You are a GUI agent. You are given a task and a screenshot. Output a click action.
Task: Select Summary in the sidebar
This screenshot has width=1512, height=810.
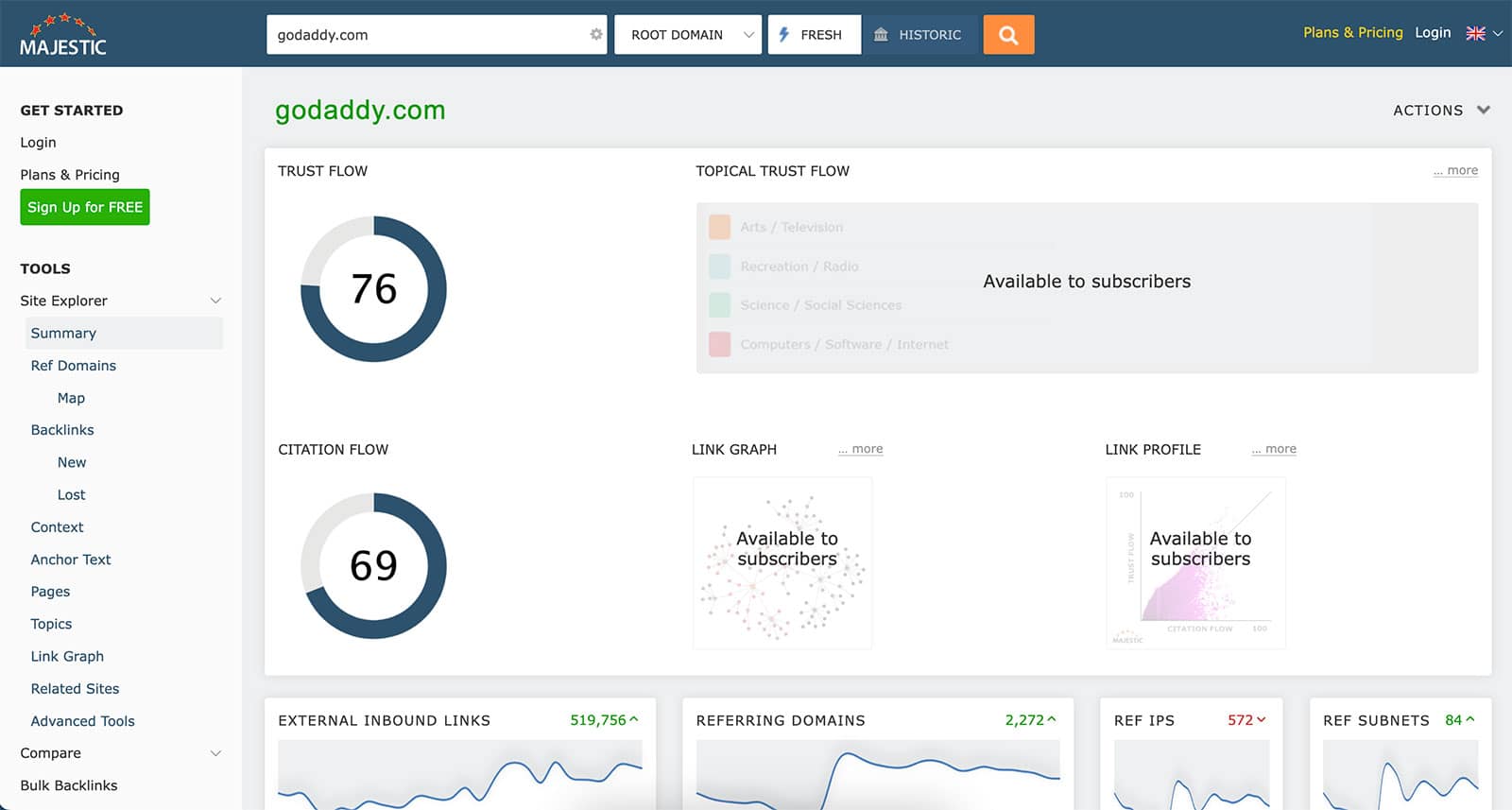click(x=124, y=333)
